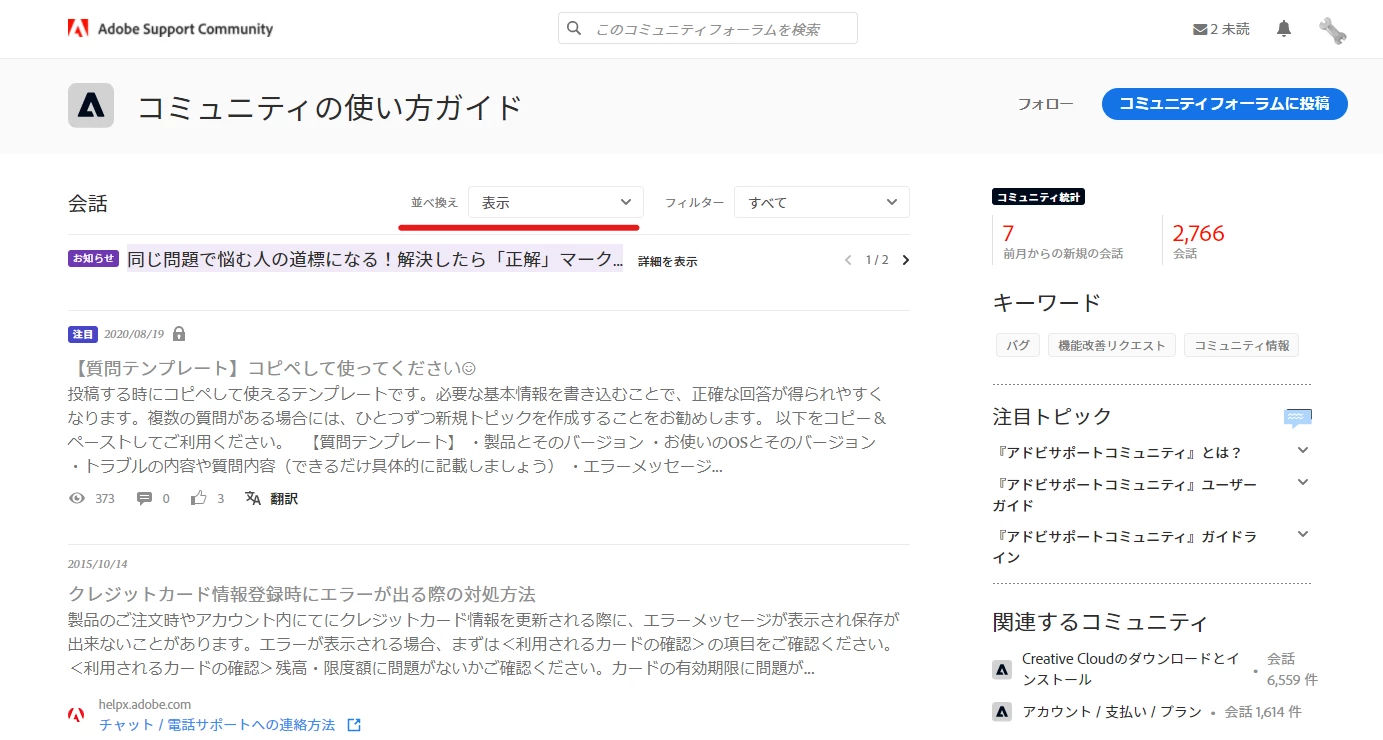The height and width of the screenshot is (740, 1383).
Task: Go to next announcement arrow
Action: coord(906,260)
